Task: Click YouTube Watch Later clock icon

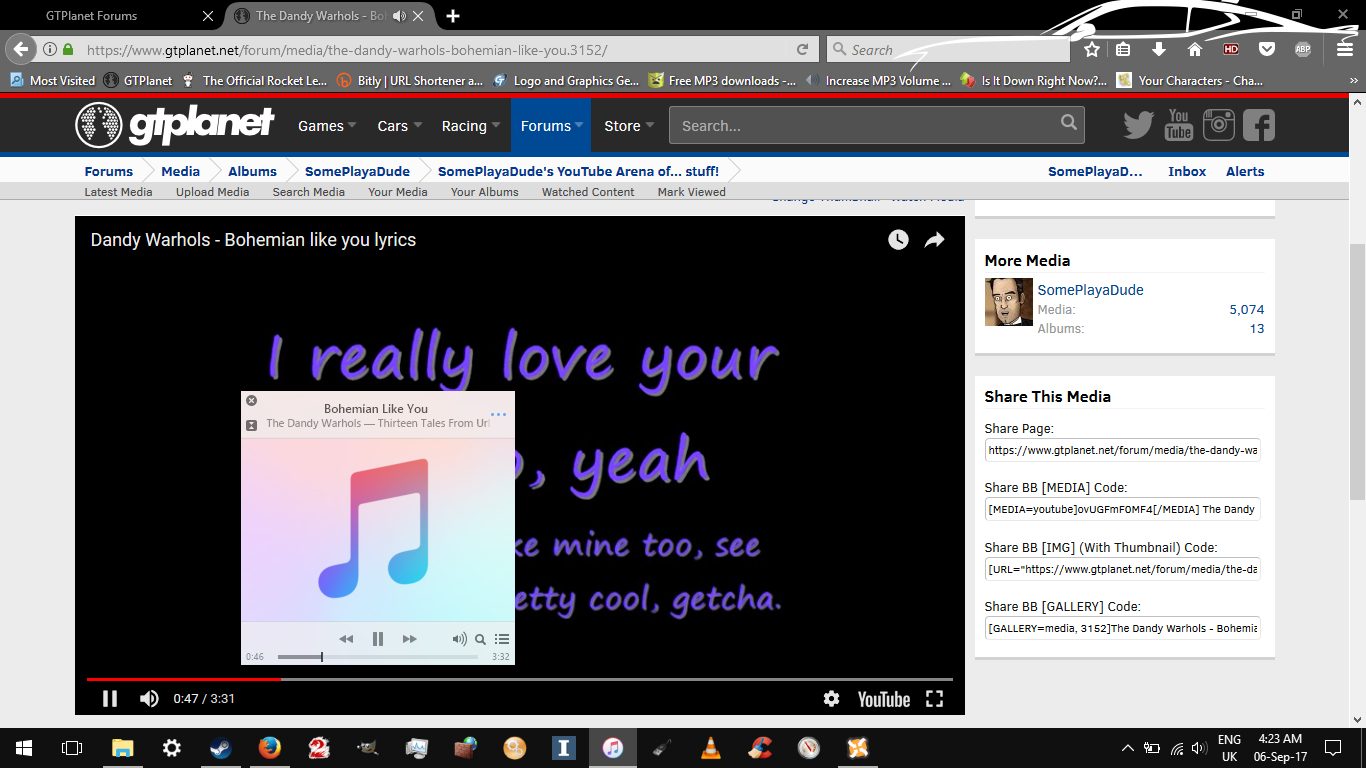Action: point(898,240)
